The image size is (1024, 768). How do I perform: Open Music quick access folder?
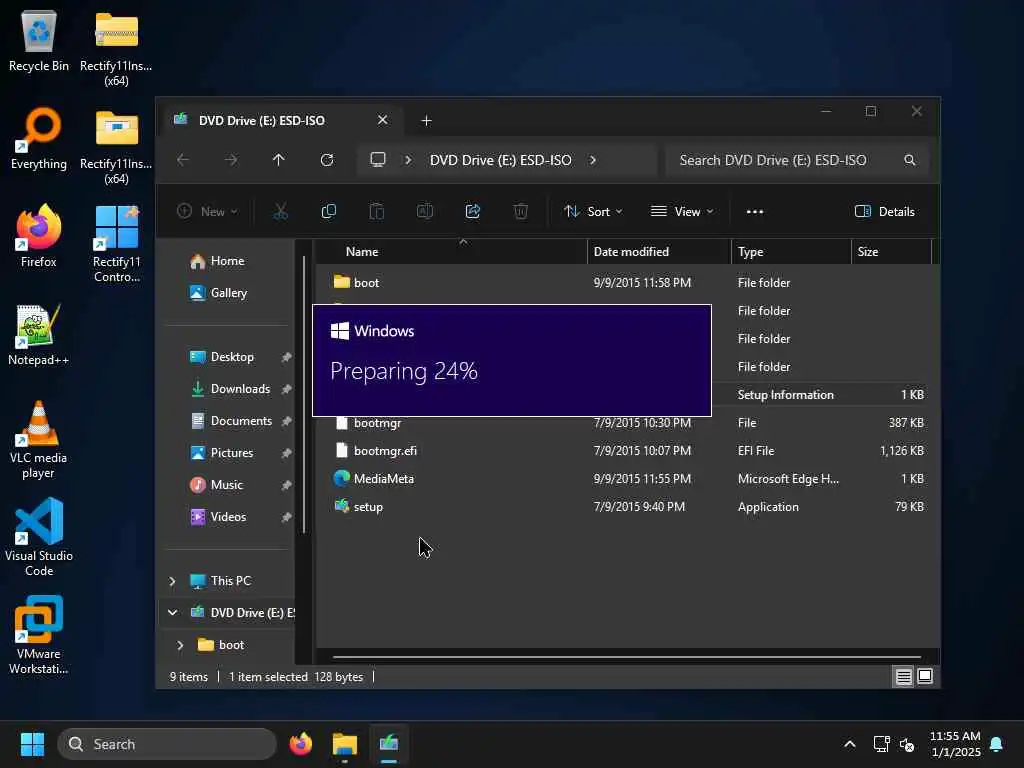(x=225, y=485)
